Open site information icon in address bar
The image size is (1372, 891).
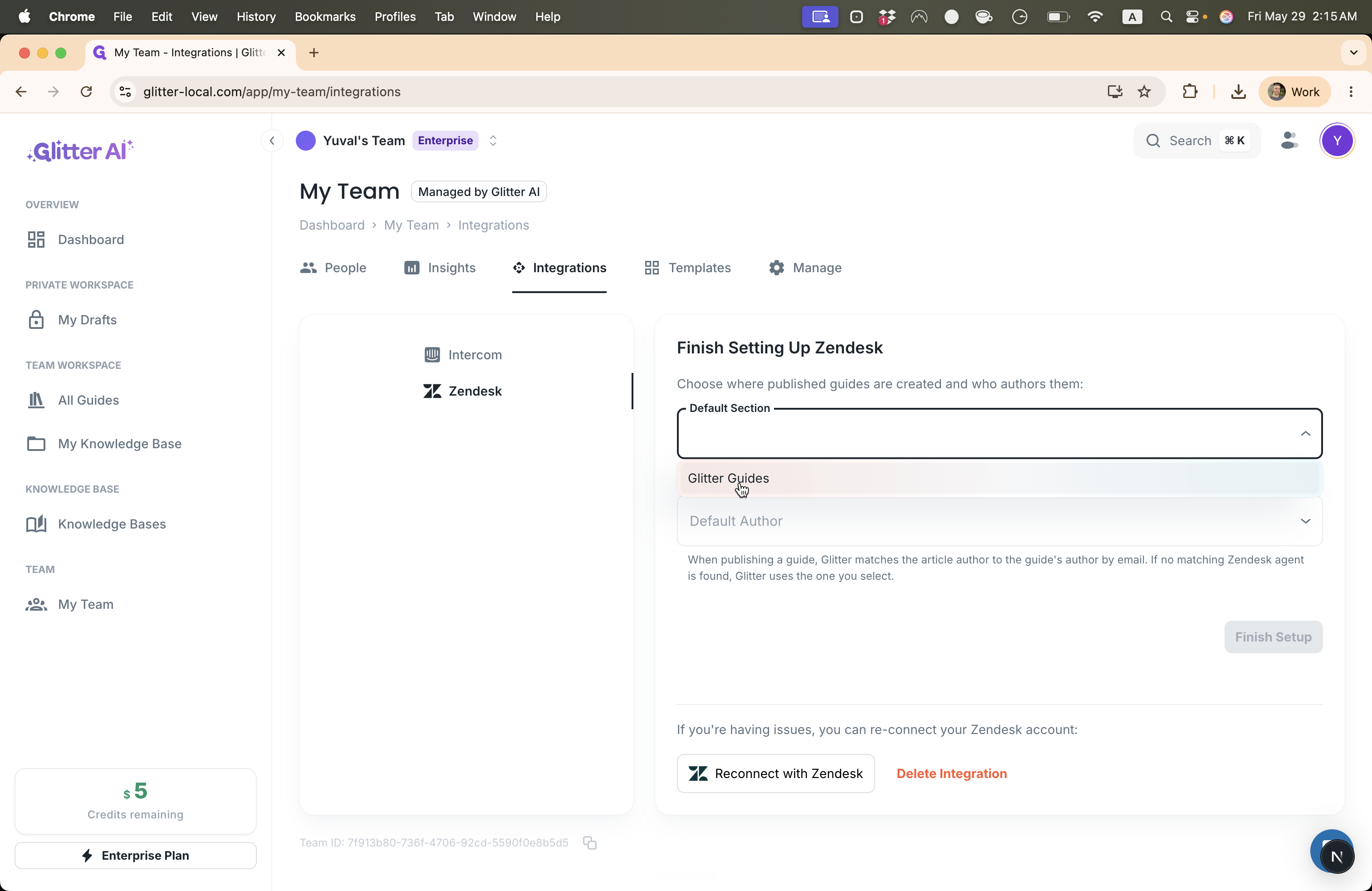click(125, 92)
